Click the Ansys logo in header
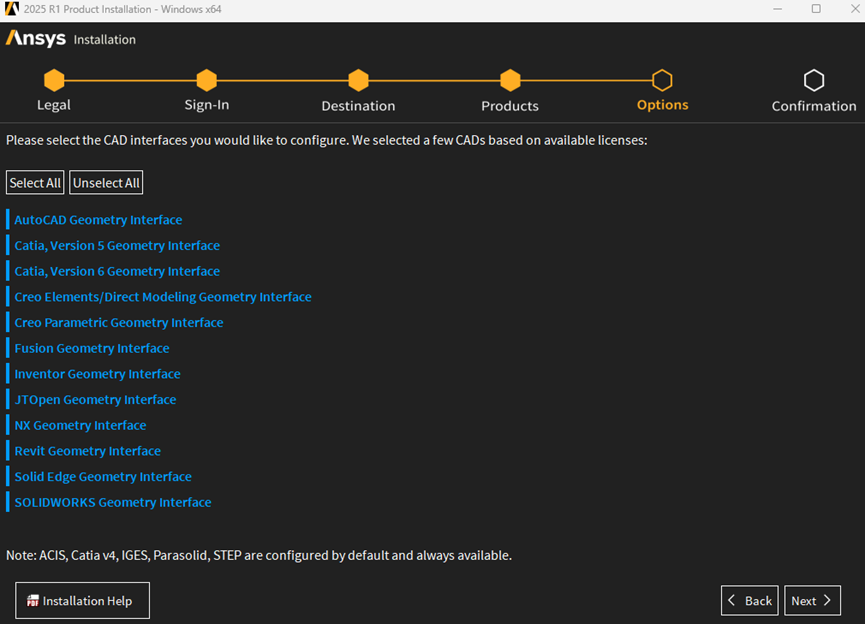 coord(36,39)
